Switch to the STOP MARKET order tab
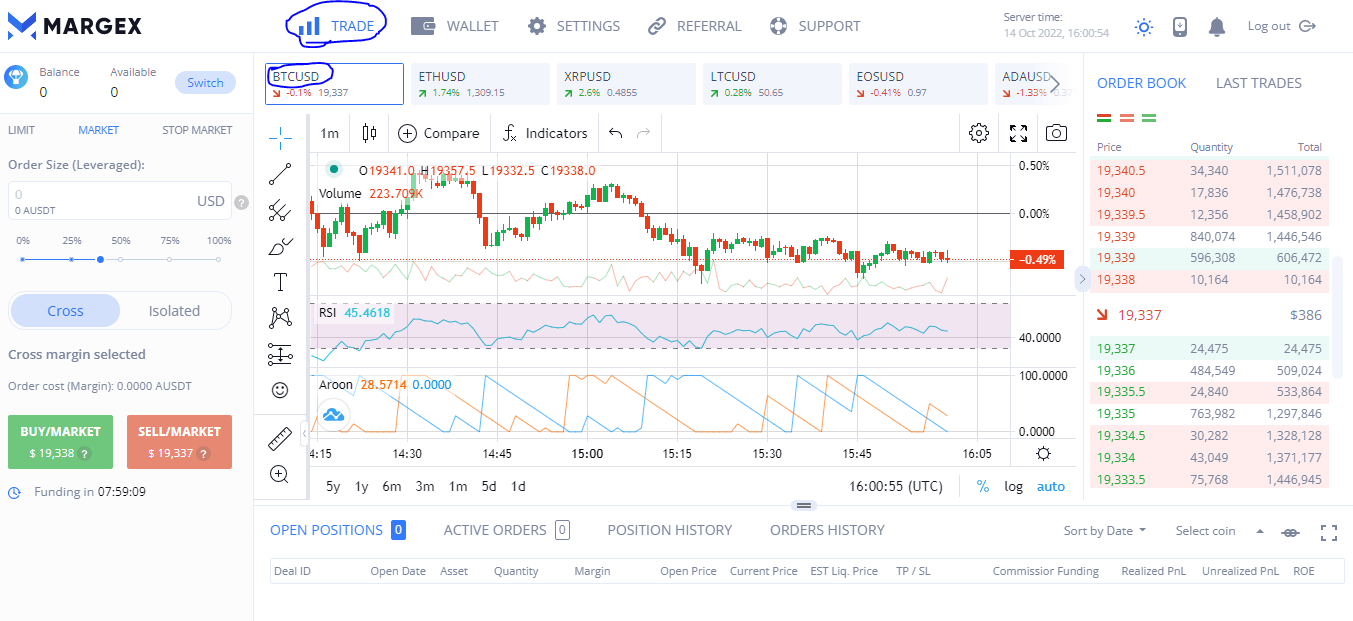Image resolution: width=1353 pixels, height=621 pixels. point(197,130)
